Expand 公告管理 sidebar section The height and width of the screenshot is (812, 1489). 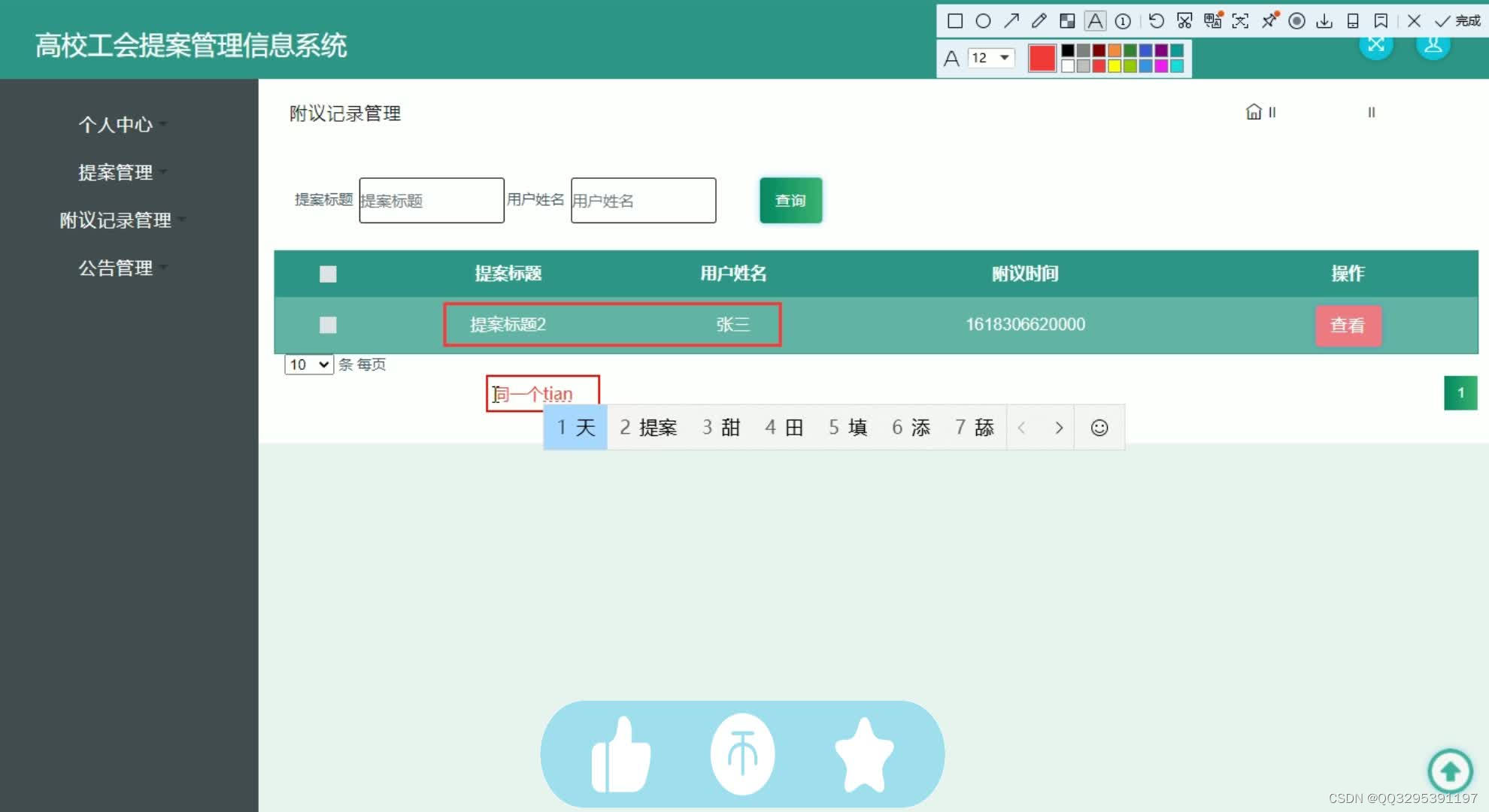pyautogui.click(x=118, y=266)
